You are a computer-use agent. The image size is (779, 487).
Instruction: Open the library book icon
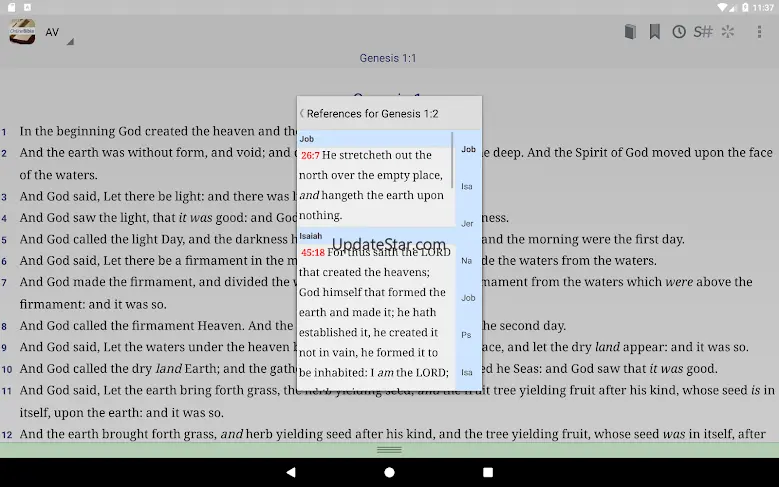[630, 32]
